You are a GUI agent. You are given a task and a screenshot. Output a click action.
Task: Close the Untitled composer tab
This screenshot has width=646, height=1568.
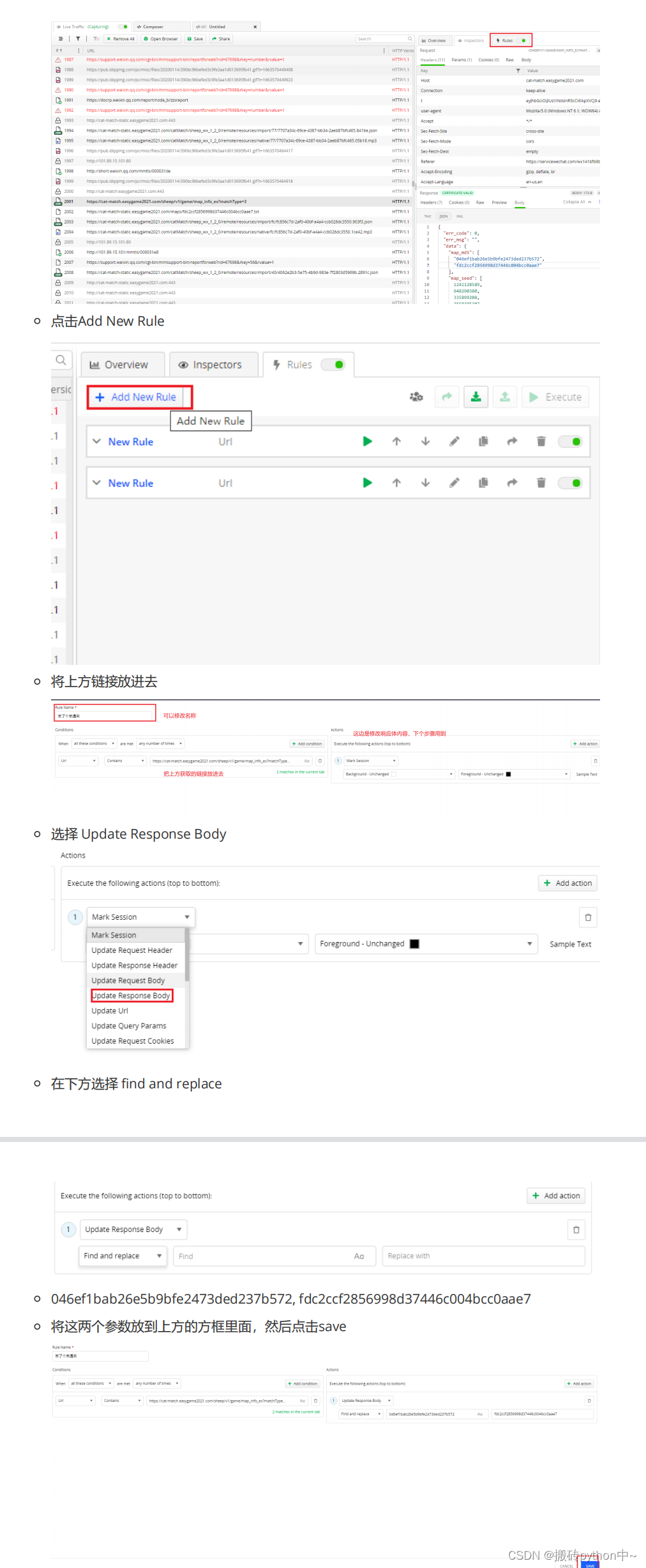click(255, 27)
